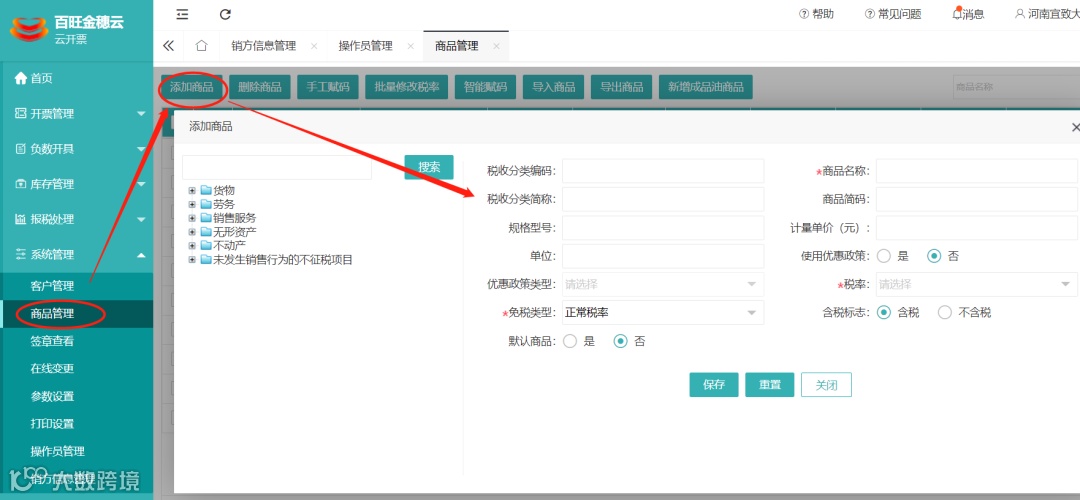Open 操作员管理 in sidebar
This screenshot has width=1080, height=500.
76,451
